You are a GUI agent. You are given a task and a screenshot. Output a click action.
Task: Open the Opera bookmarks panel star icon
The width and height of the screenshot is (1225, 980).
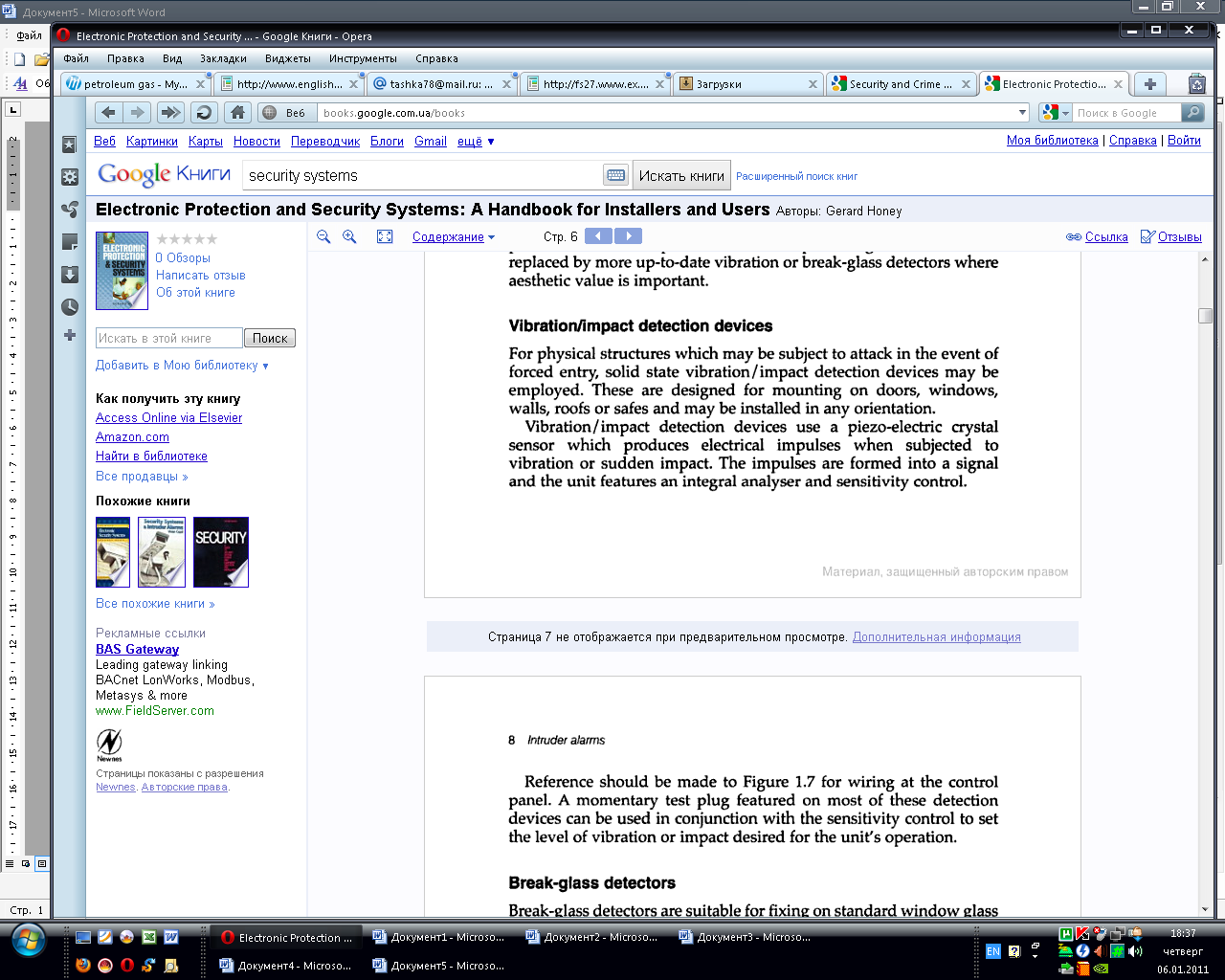70,145
